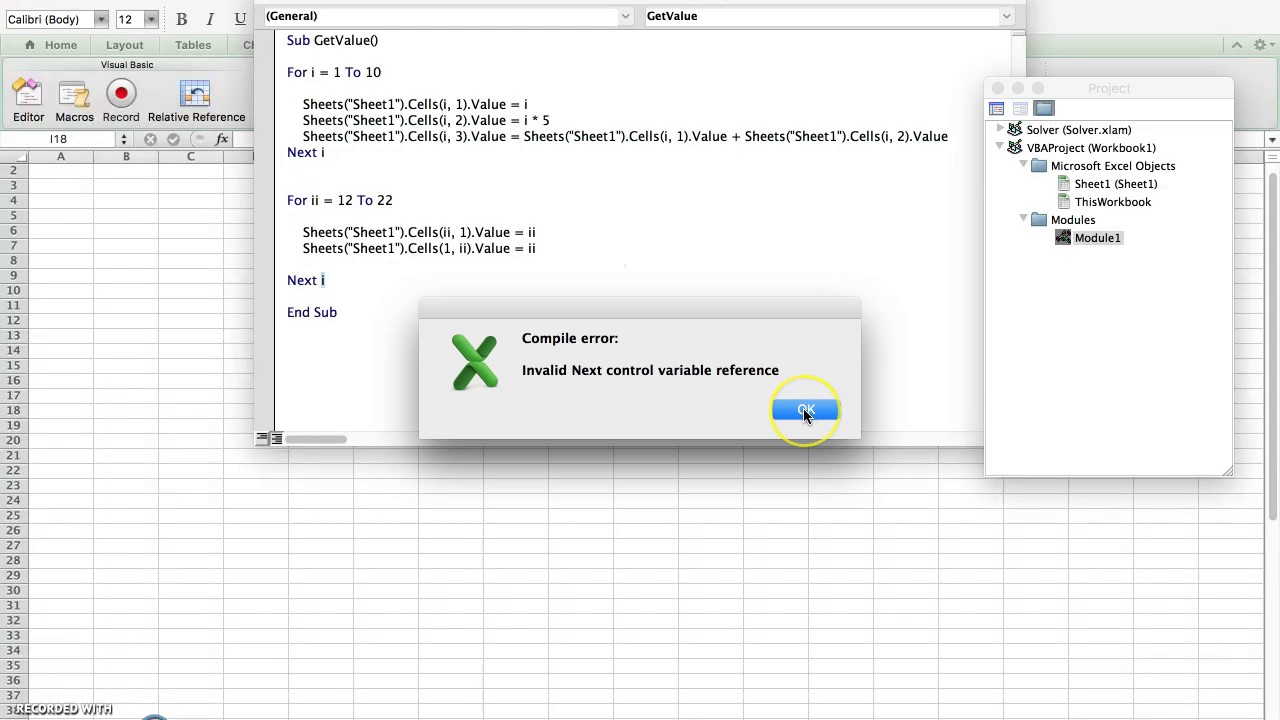Click the 'For i = 1 To 10' line
This screenshot has width=1280, height=720.
coord(334,72)
